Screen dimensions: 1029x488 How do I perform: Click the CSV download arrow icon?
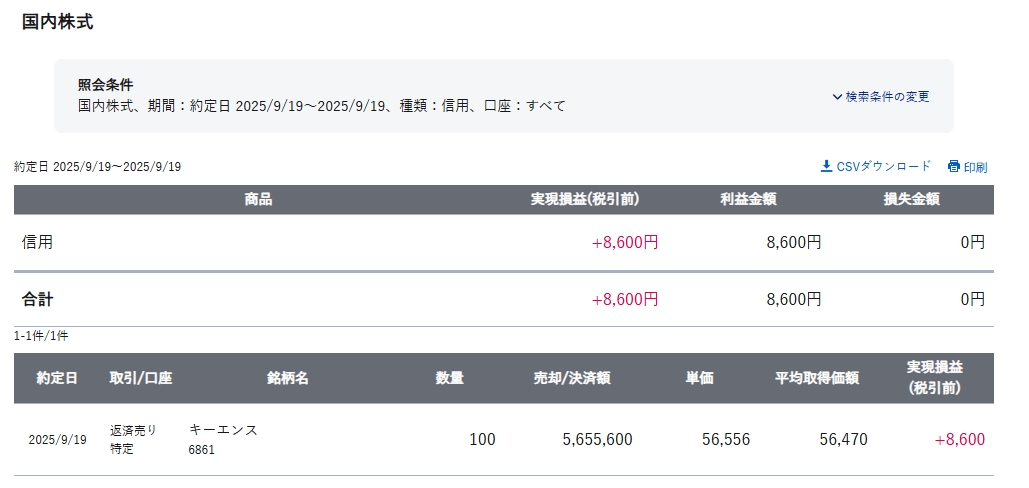[826, 166]
